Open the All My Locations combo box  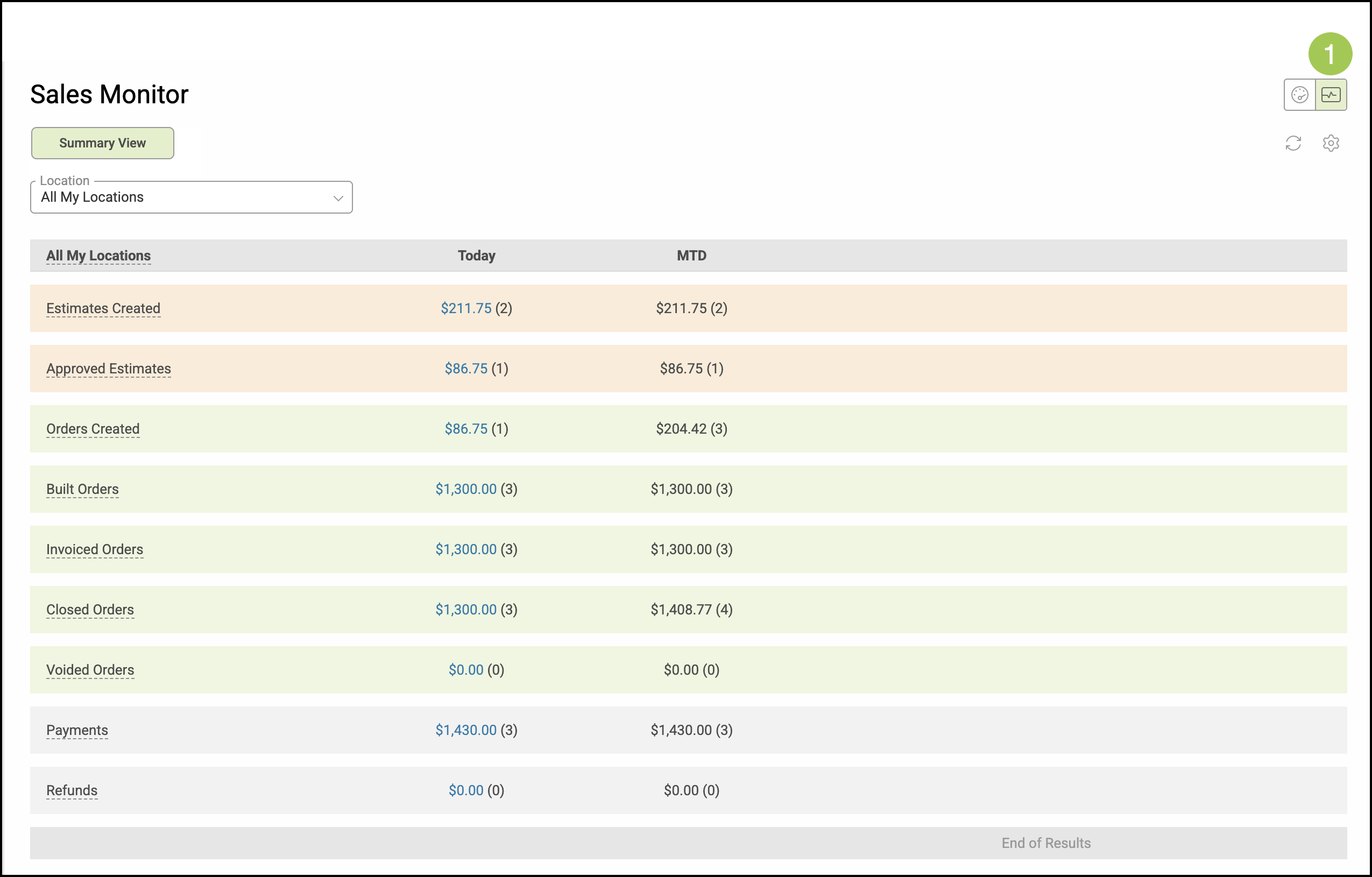[182, 197]
